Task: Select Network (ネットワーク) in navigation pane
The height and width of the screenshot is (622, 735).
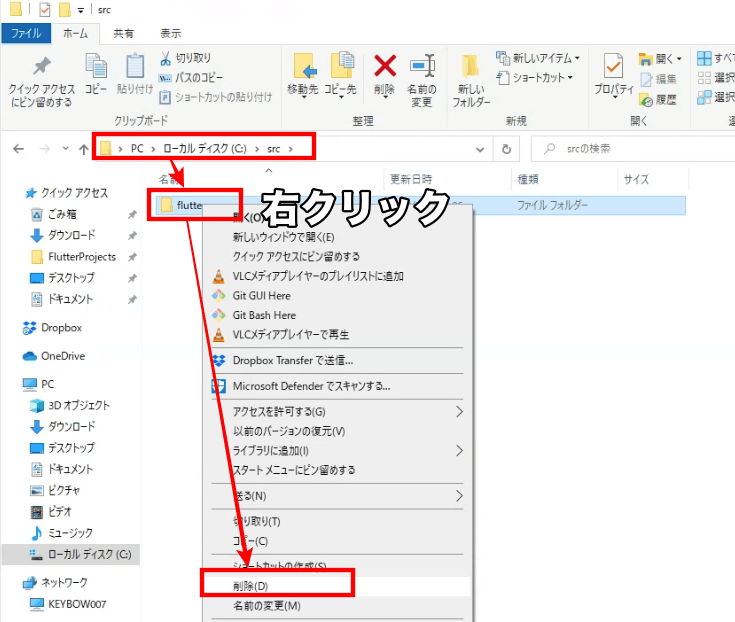Action: click(55, 583)
